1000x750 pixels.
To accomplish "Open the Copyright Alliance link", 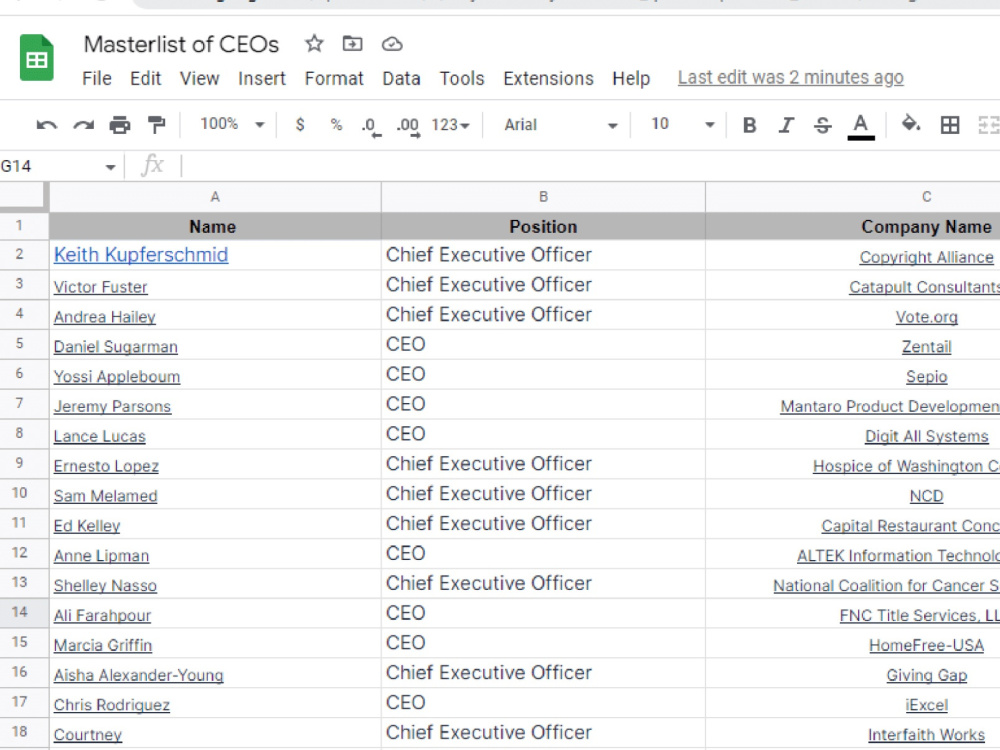I will coord(926,257).
